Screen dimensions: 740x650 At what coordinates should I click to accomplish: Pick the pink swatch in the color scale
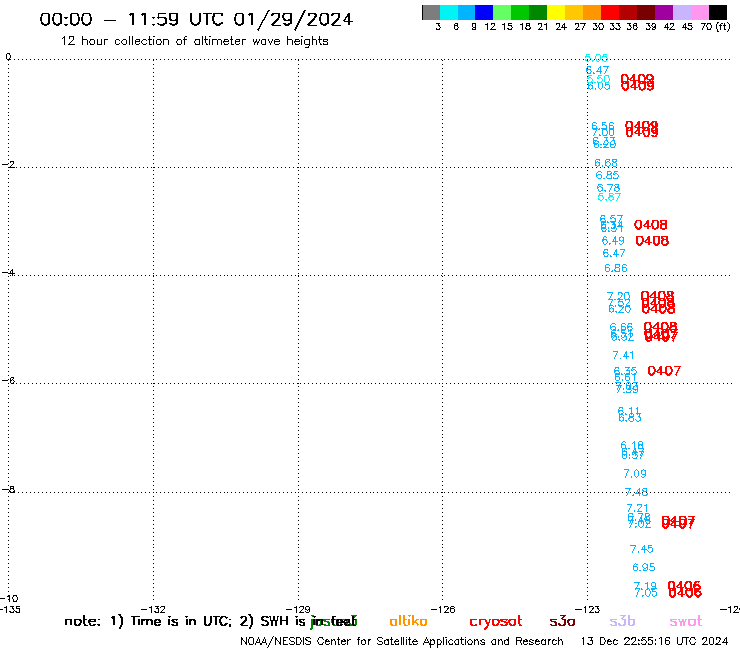[x=699, y=12]
